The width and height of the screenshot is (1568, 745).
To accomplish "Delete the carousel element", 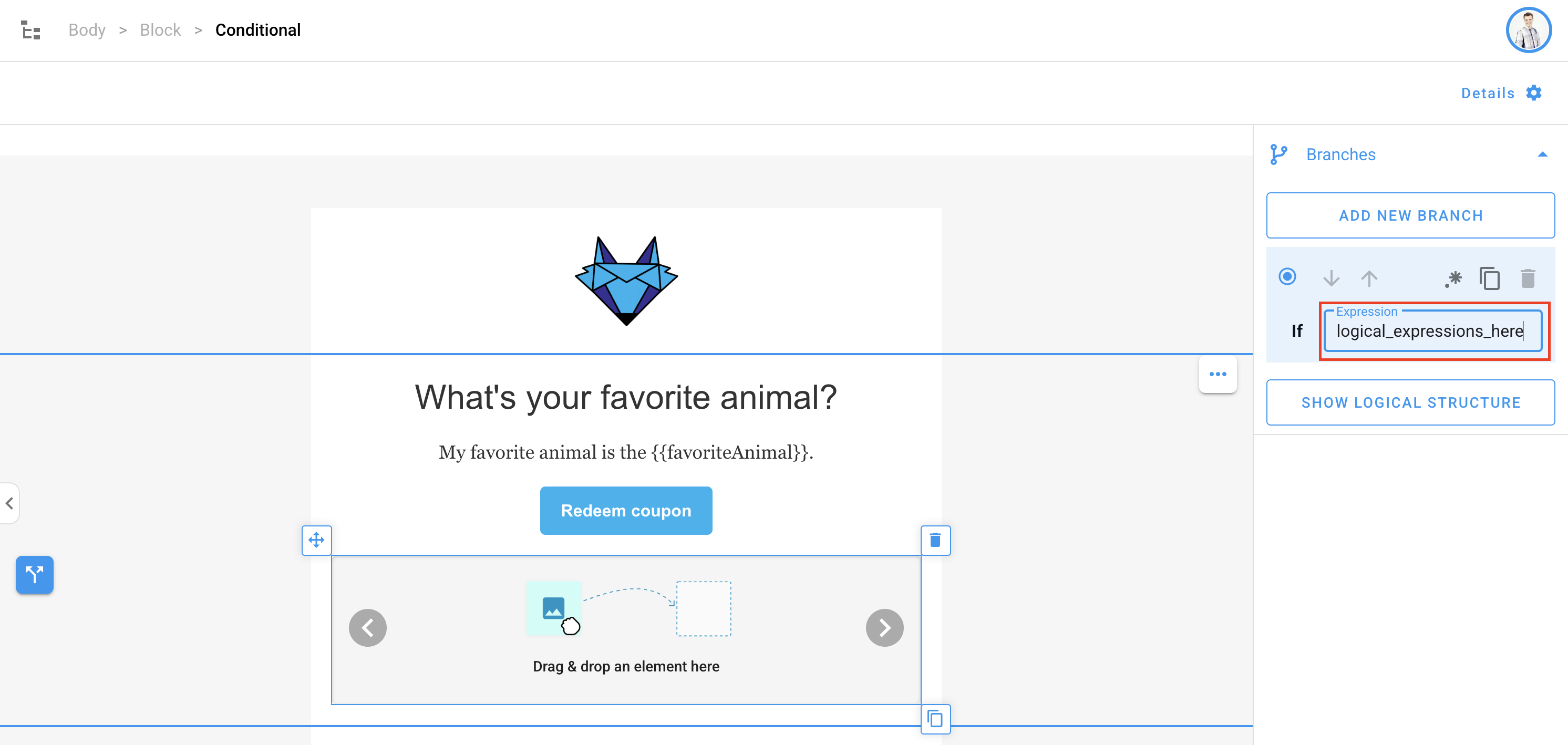I will coord(935,540).
